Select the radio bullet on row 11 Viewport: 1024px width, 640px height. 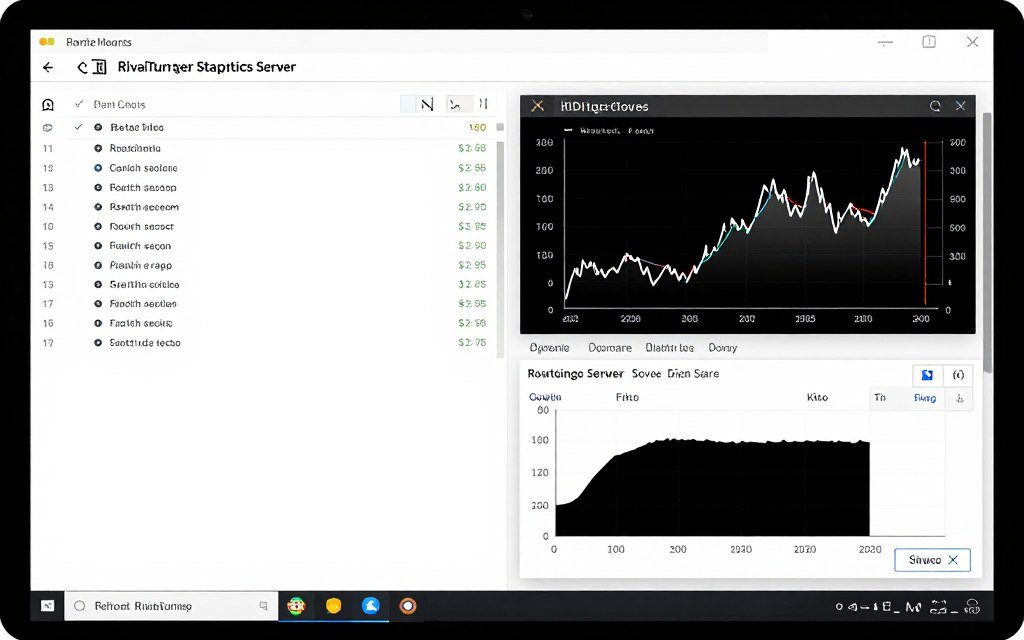[x=98, y=148]
